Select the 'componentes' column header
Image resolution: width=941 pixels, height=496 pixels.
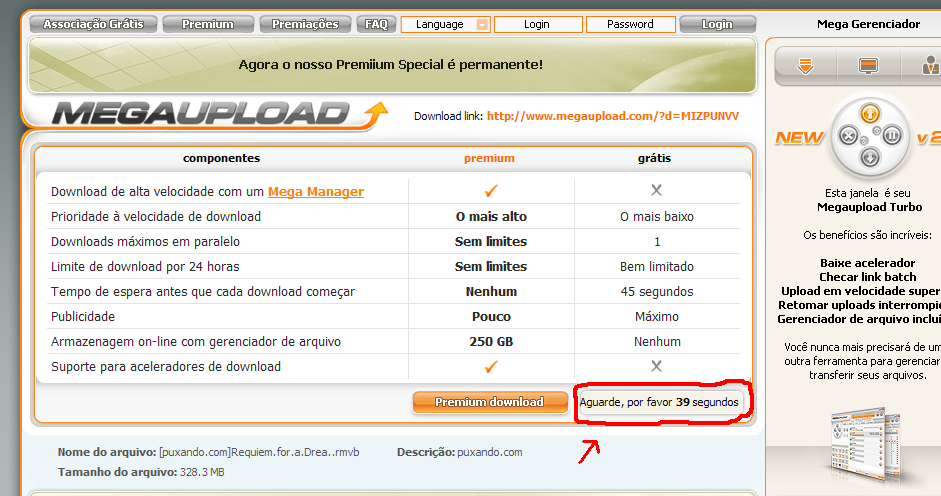(x=221, y=159)
